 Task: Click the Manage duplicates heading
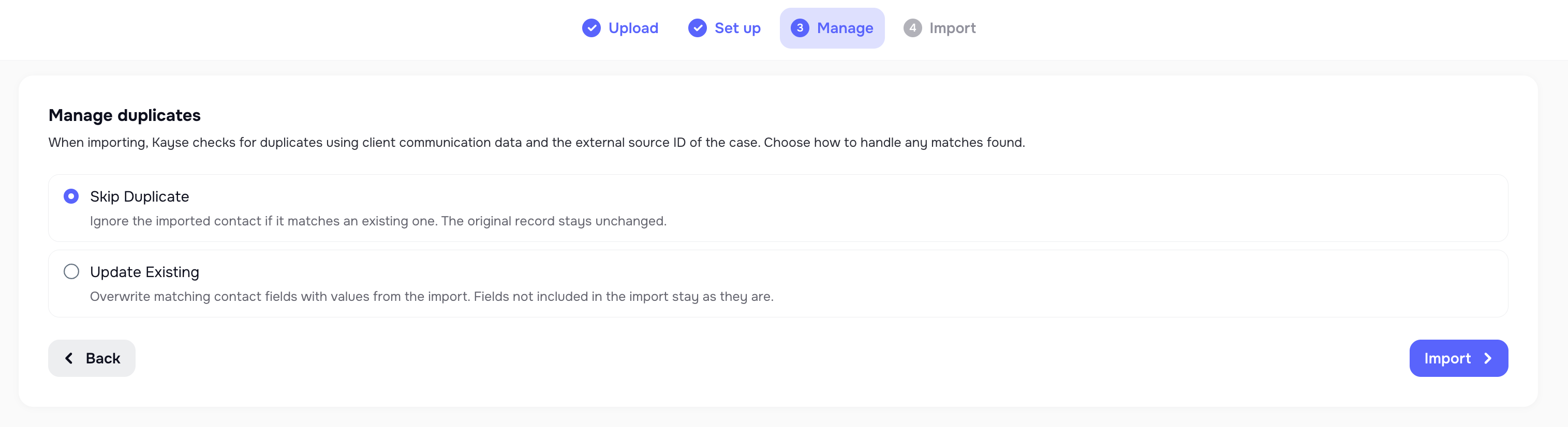pos(125,115)
